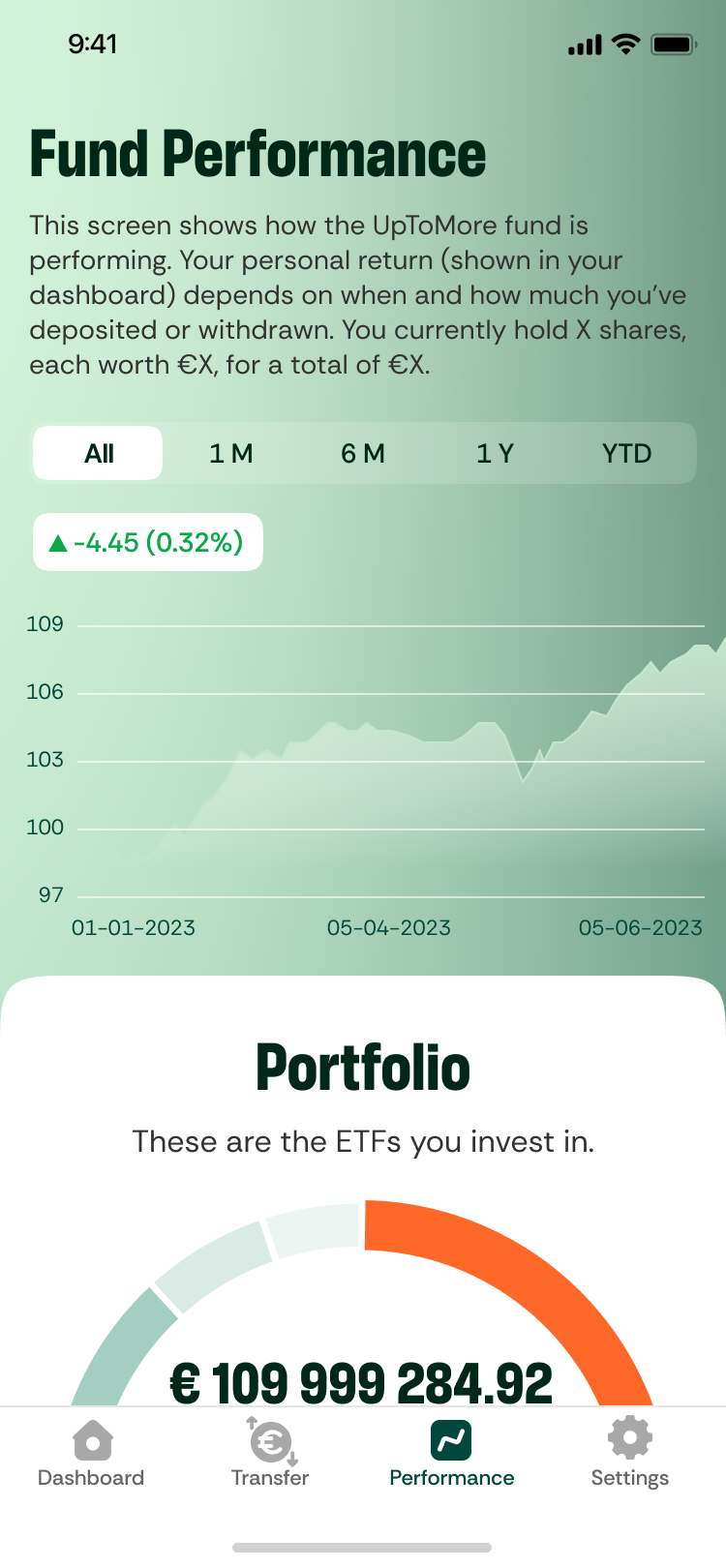
Task: Switch chart range to 6 M
Action: pyautogui.click(x=363, y=453)
